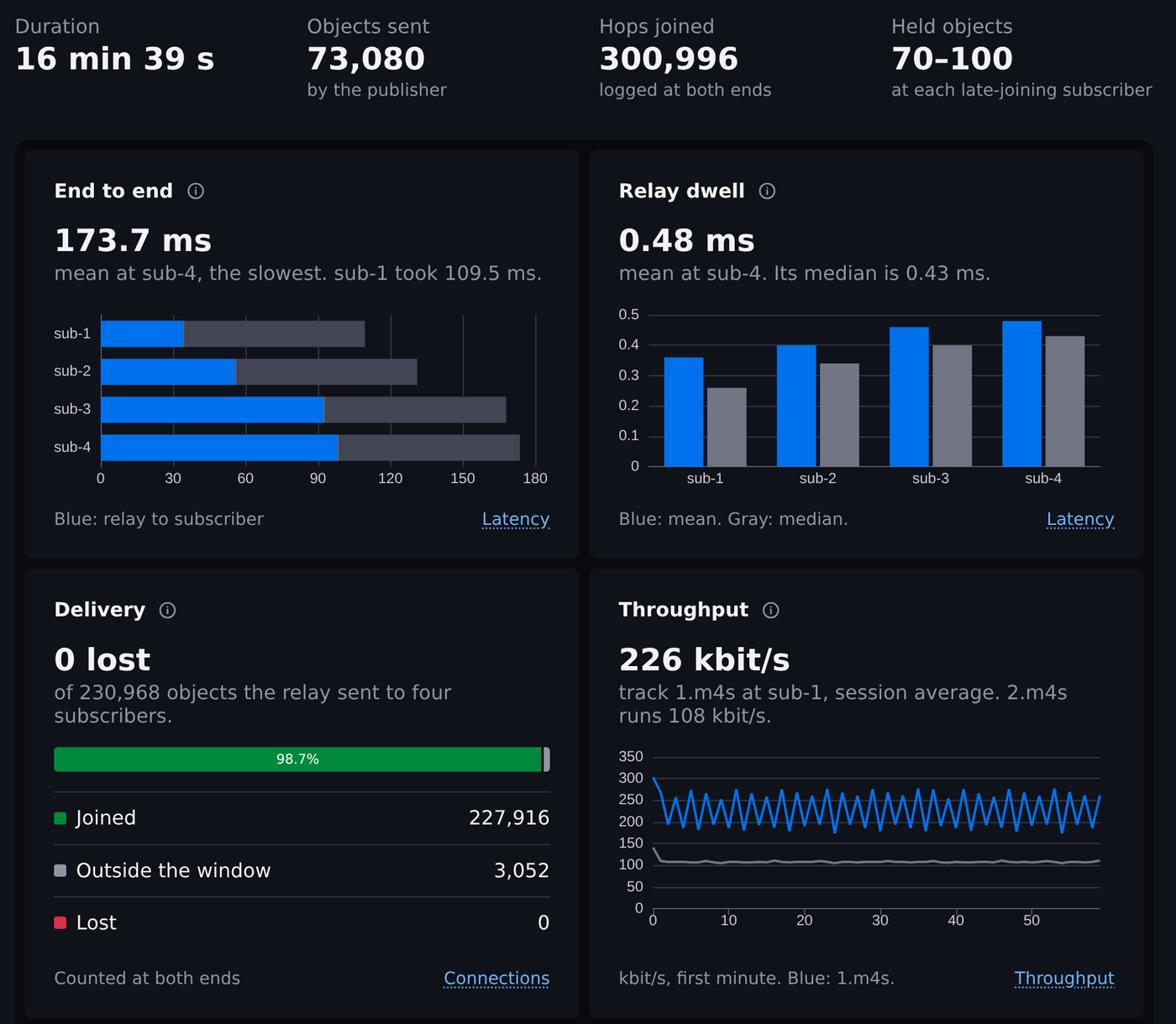This screenshot has width=1176, height=1024.
Task: Click the 'Outside the window' row label
Action: pos(174,870)
